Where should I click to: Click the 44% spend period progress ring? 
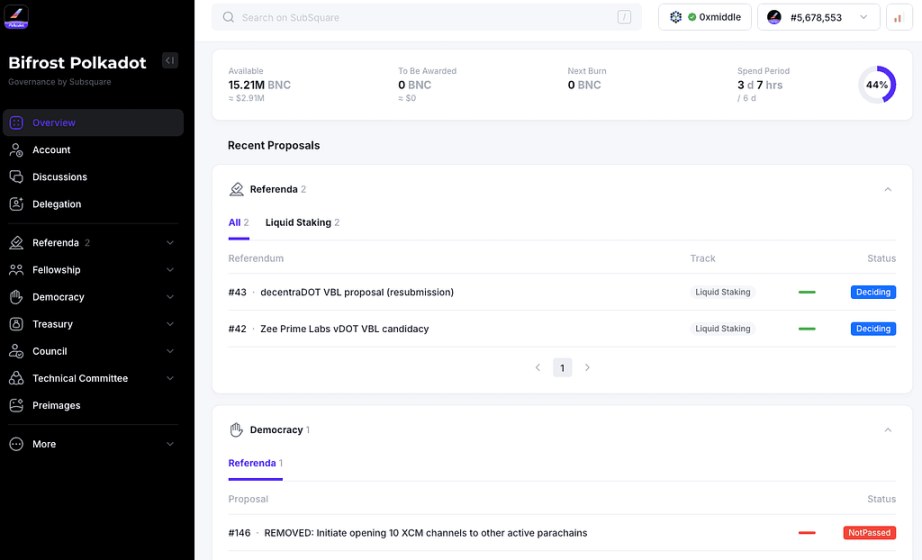click(x=877, y=85)
